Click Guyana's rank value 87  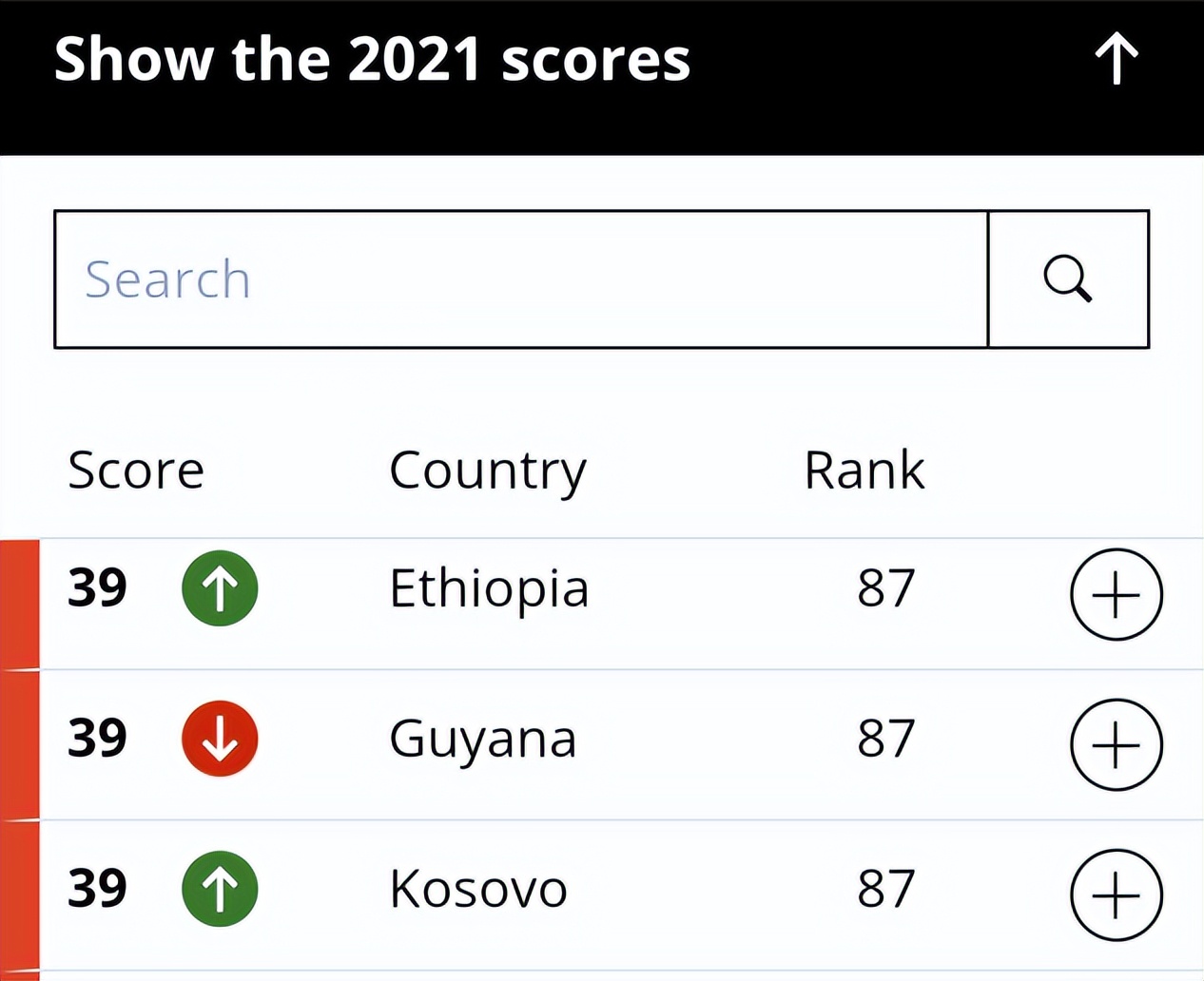click(885, 739)
